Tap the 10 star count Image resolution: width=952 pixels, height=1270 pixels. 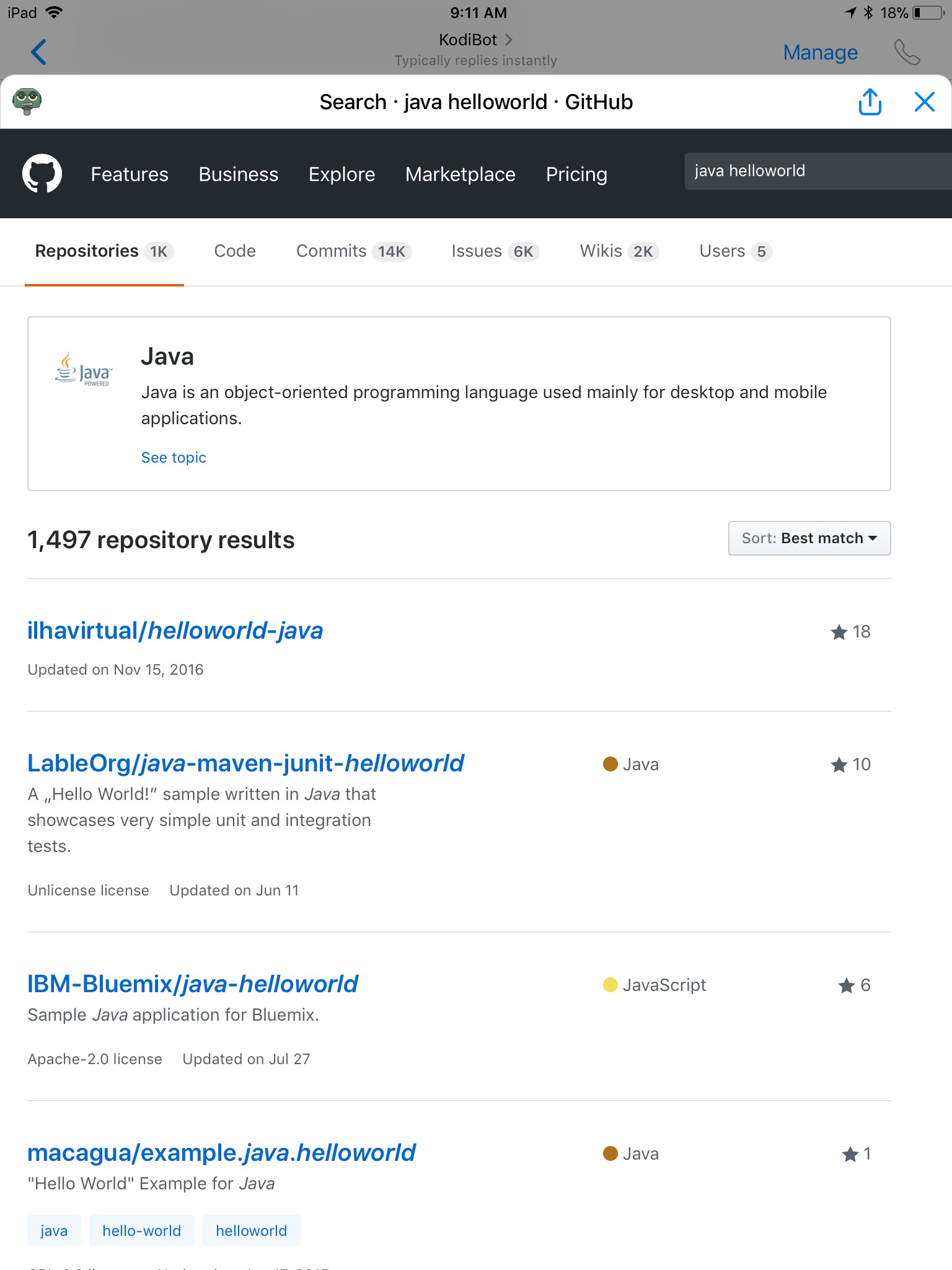click(x=862, y=765)
